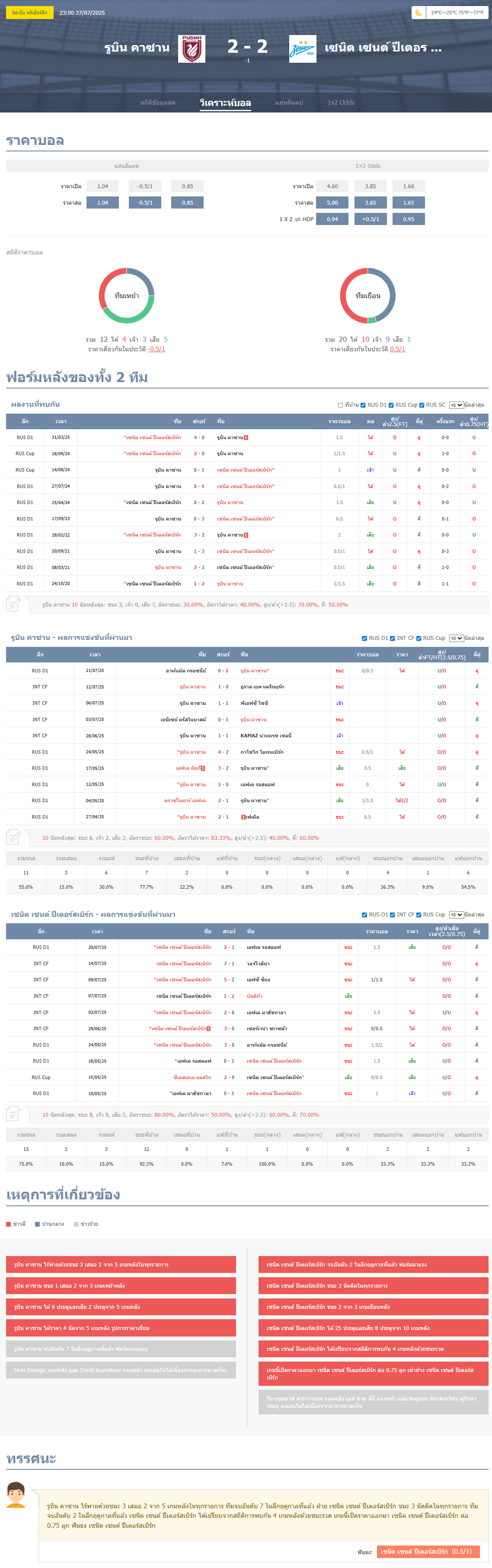492x1568 pixels.
Task: Click the red card icon in the 28/02/22 head-to-head row
Action: (x=246, y=535)
